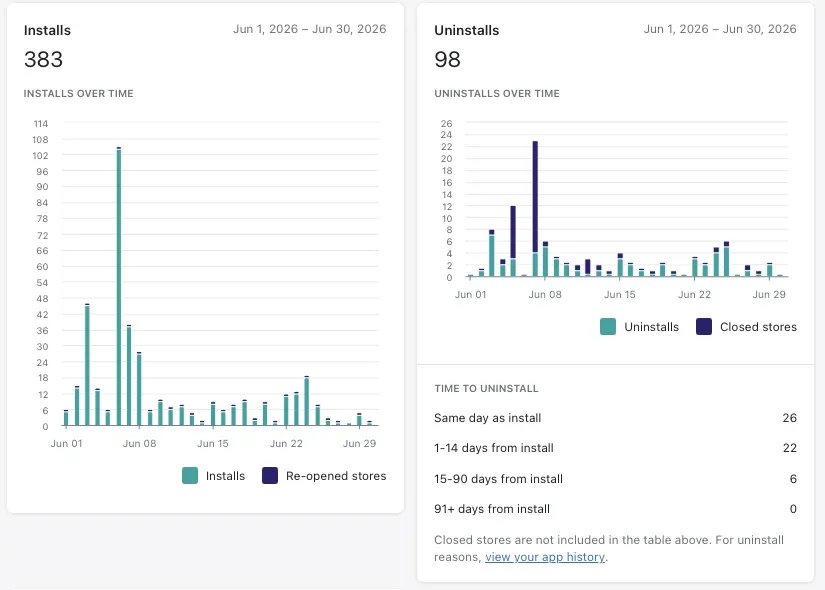Click the dark Re-opened stores legend swatch

(x=270, y=476)
